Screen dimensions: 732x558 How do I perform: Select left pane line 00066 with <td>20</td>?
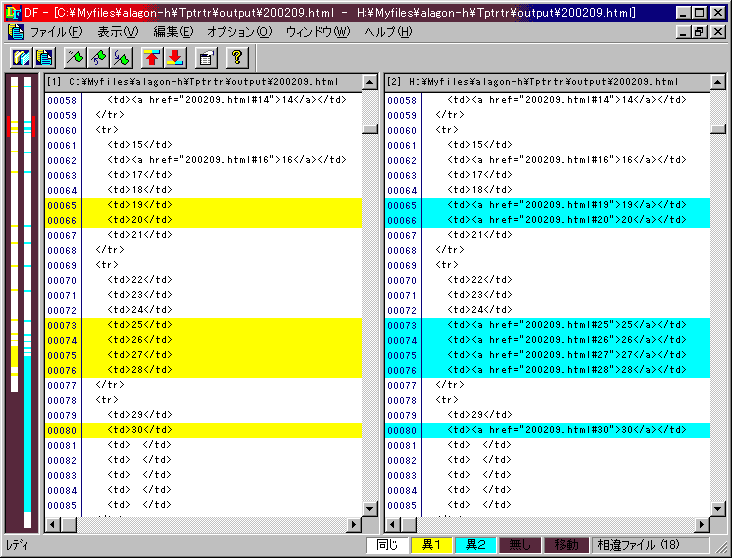coord(204,220)
